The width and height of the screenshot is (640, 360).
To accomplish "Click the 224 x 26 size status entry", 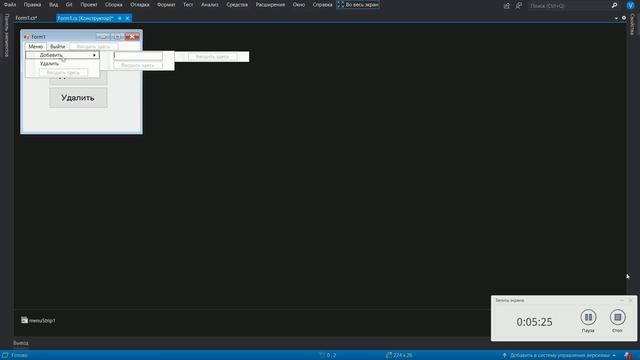I will click(x=399, y=356).
